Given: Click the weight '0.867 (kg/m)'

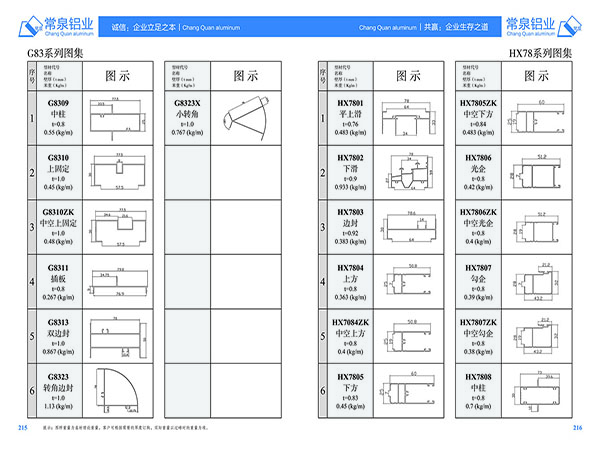Looking at the screenshot, I should tap(58, 352).
